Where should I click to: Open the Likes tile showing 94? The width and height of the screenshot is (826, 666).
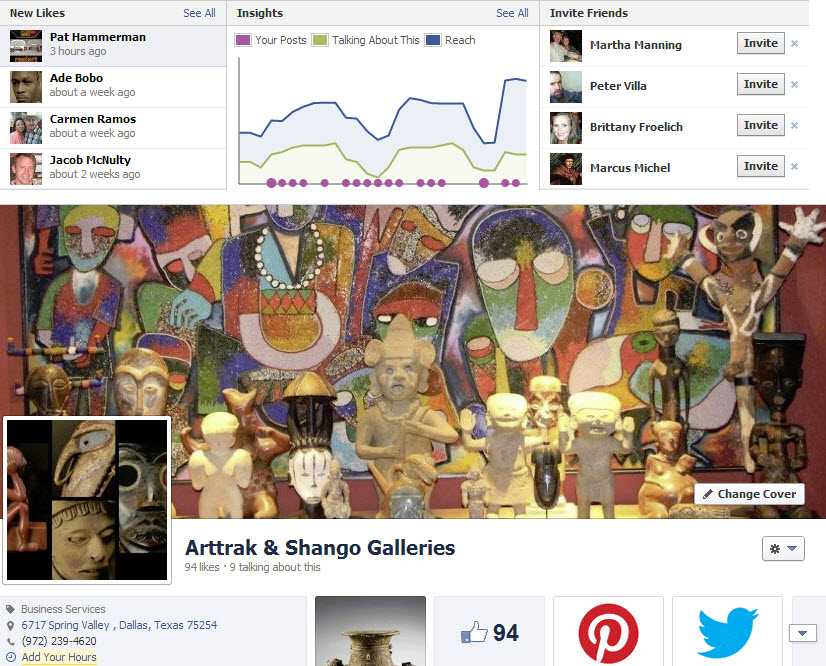pyautogui.click(x=489, y=631)
